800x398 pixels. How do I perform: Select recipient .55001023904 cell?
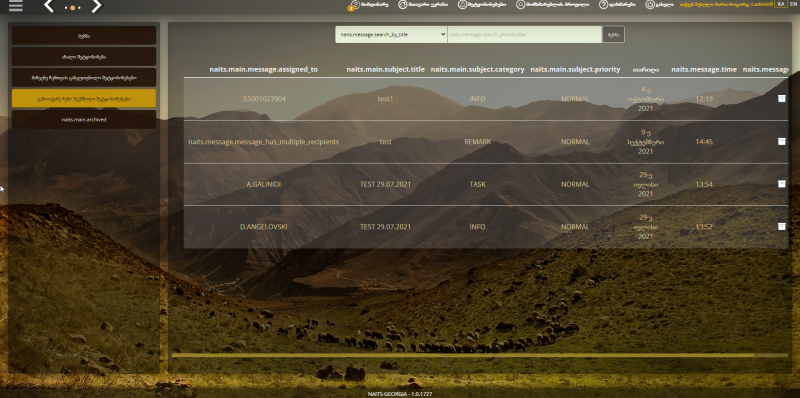point(263,99)
